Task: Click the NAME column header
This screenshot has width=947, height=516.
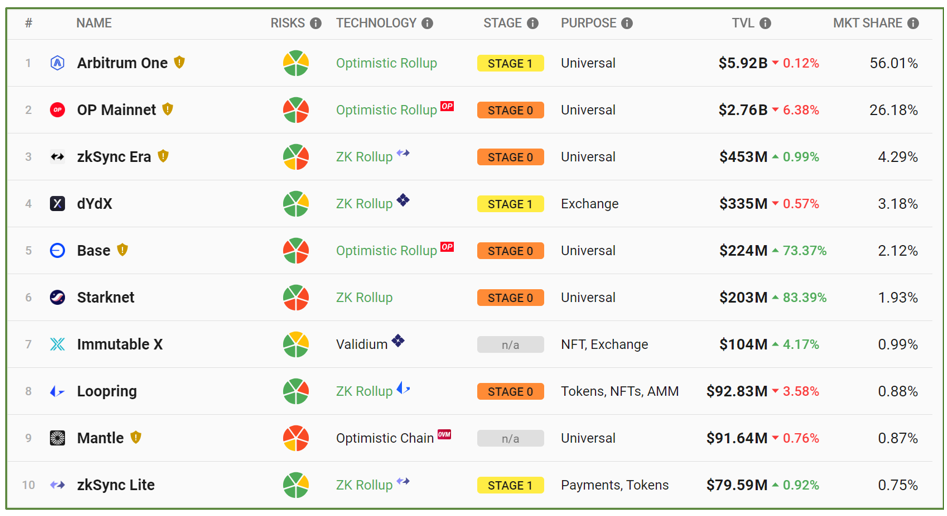Action: click(x=94, y=23)
